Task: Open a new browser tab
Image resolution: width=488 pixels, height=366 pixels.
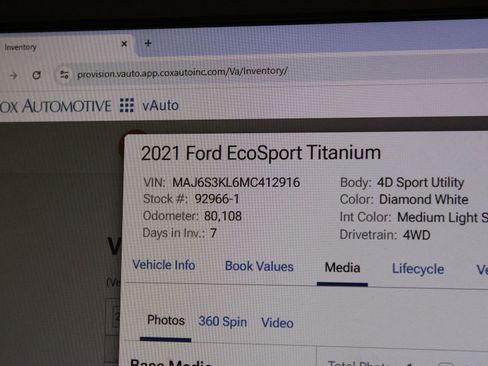Action: click(x=148, y=43)
